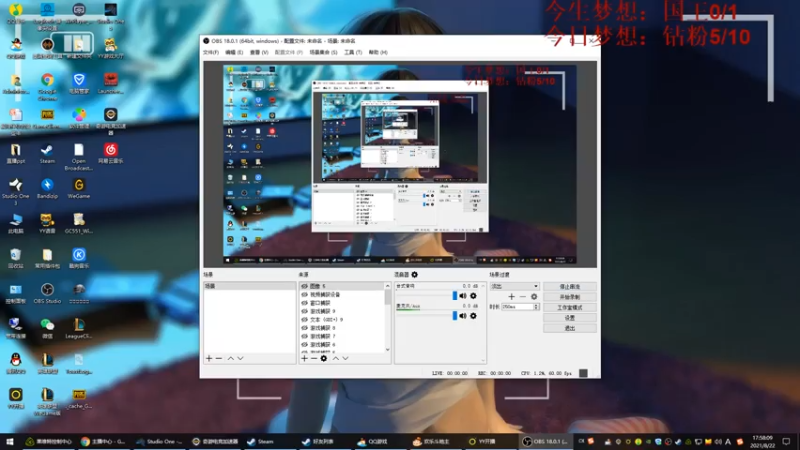Mute the 麦克风/Aux speaker icon
The width and height of the screenshot is (800, 450).
point(463,316)
